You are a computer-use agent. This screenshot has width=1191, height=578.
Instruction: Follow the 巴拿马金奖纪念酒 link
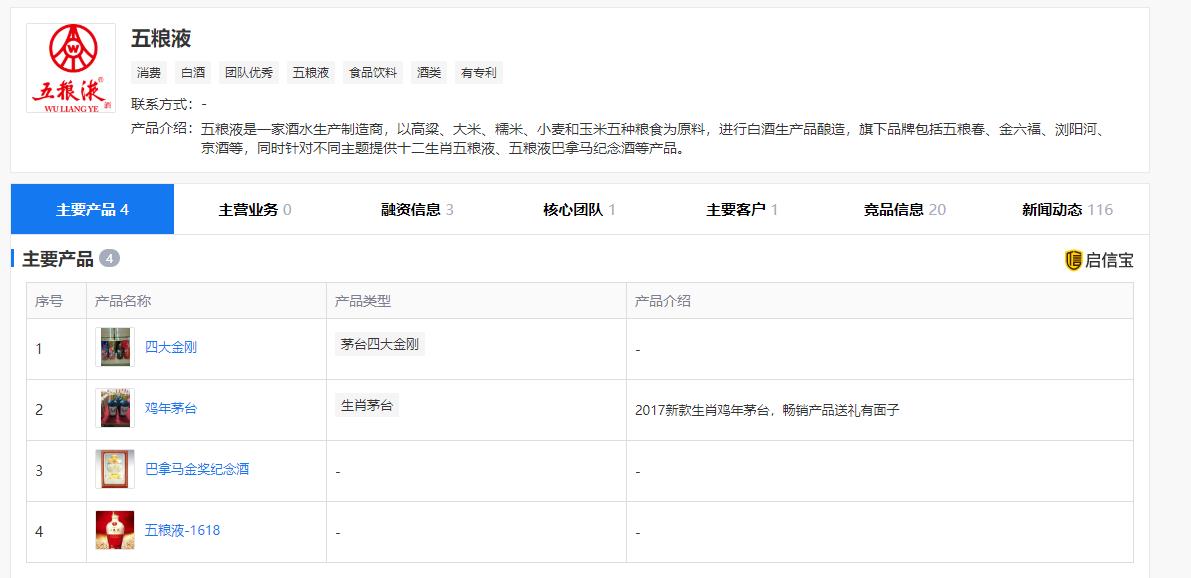[x=197, y=469]
